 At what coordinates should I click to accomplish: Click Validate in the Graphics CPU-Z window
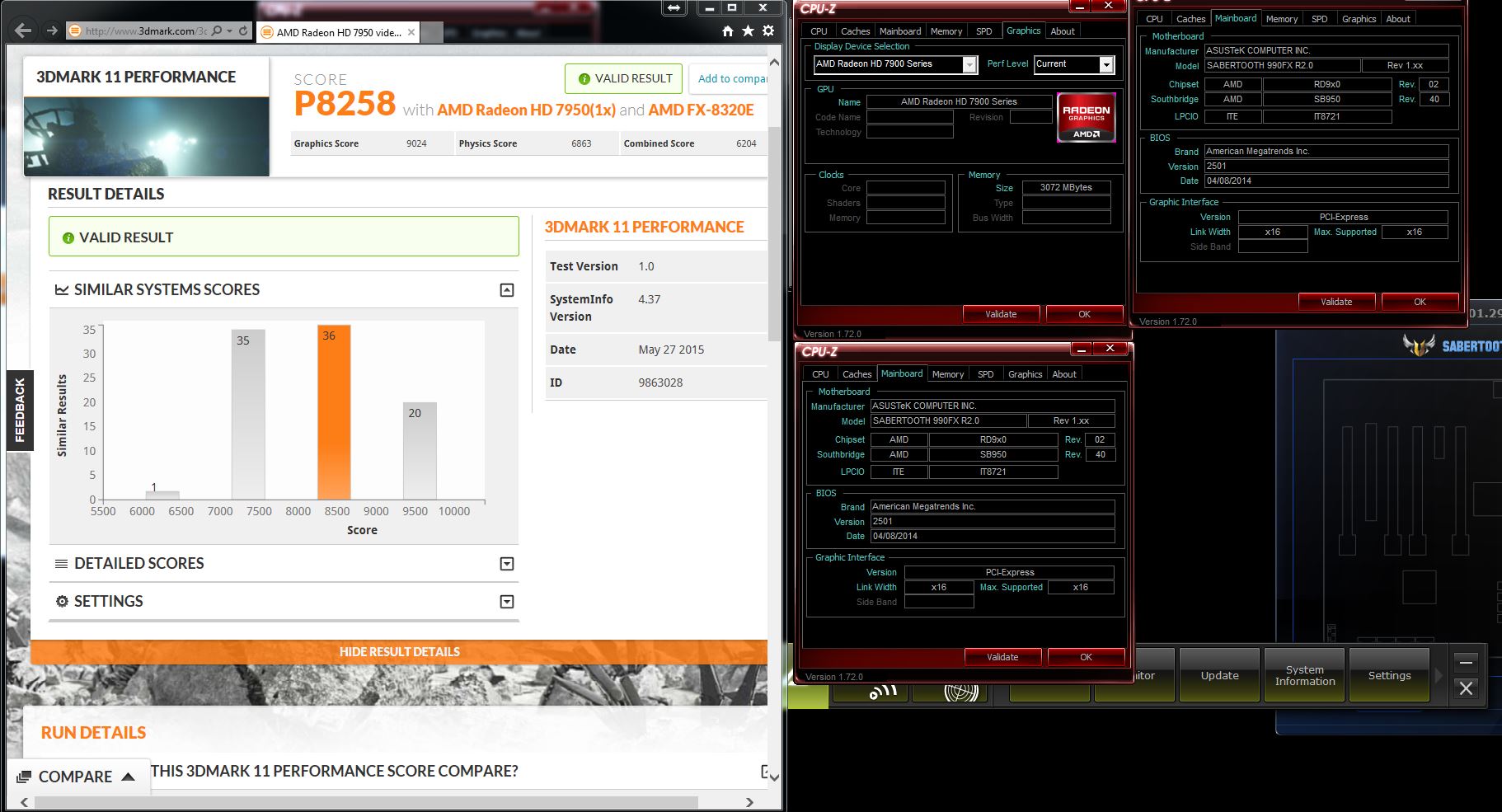pyautogui.click(x=1001, y=314)
